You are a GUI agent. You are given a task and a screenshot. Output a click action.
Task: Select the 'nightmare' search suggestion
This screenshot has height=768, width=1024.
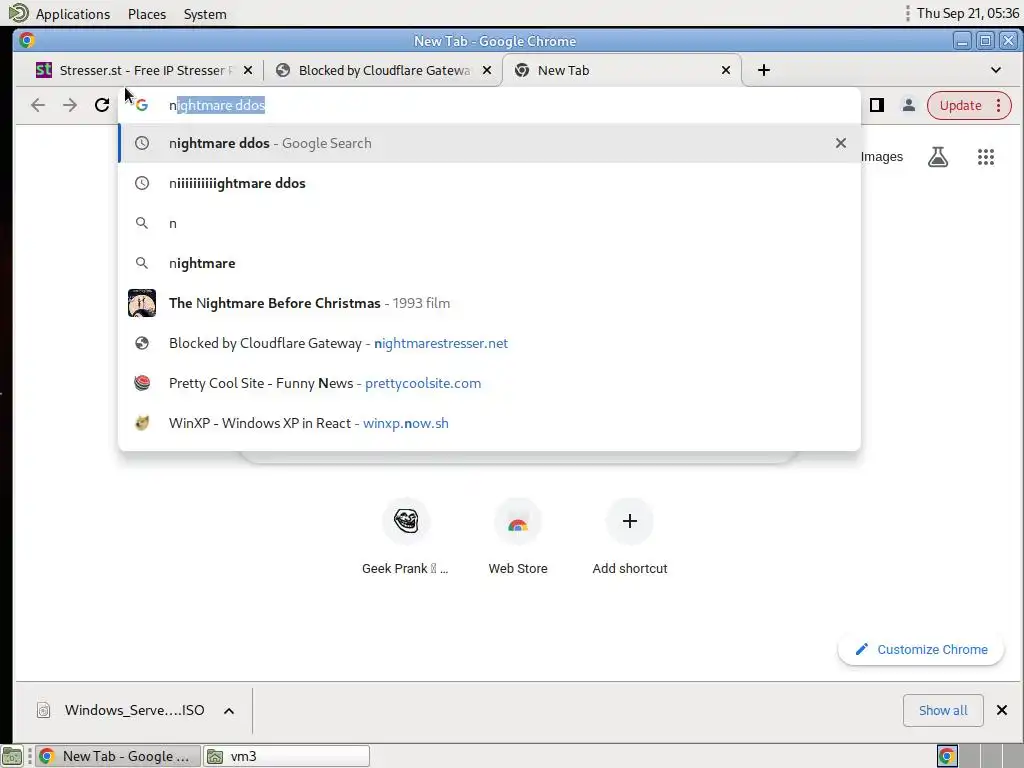point(489,263)
